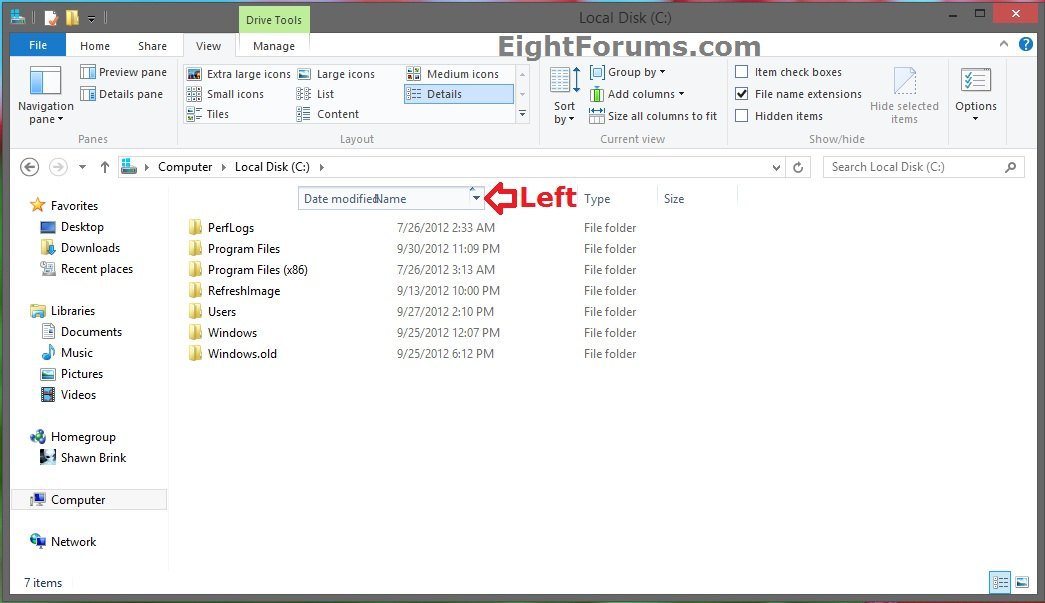
Task: Select the View tab
Action: point(208,46)
